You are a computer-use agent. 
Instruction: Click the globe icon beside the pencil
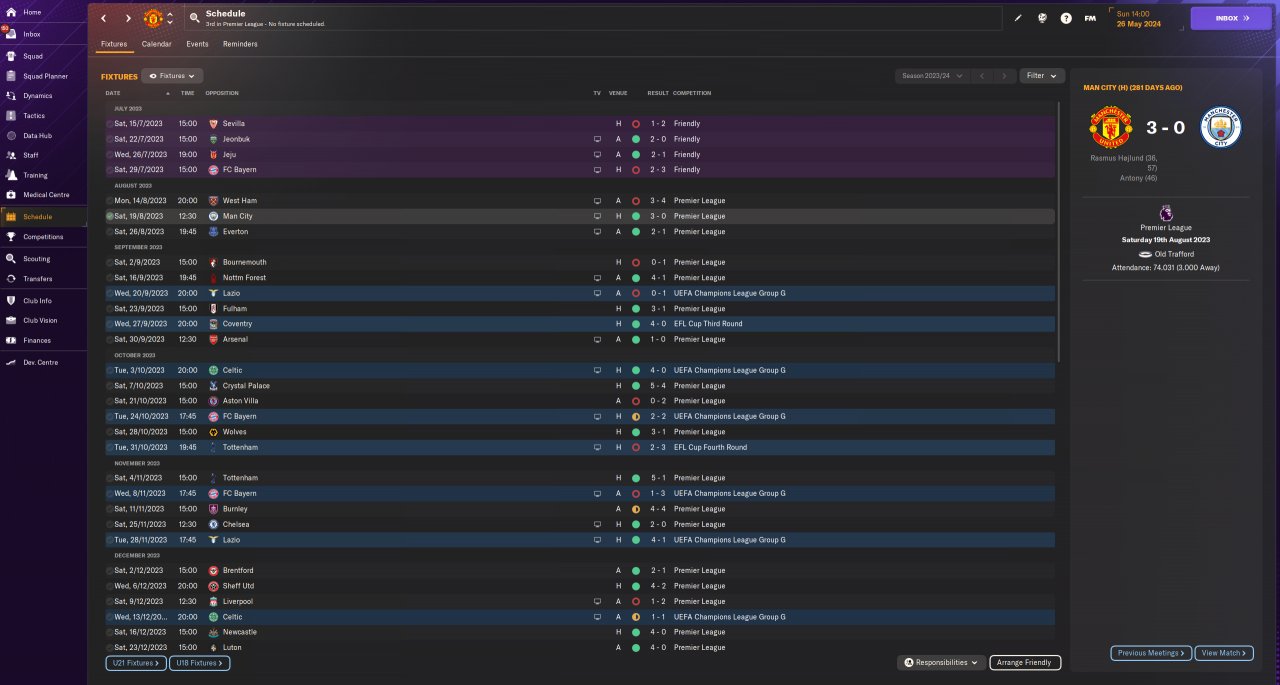[1042, 18]
